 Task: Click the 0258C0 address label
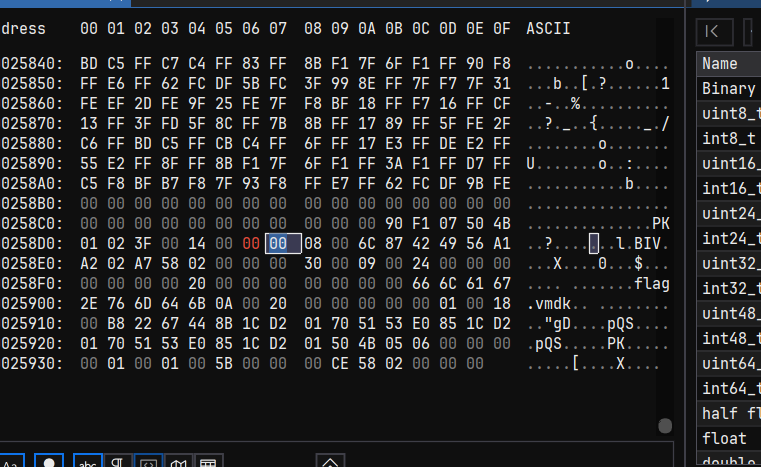coord(32,223)
